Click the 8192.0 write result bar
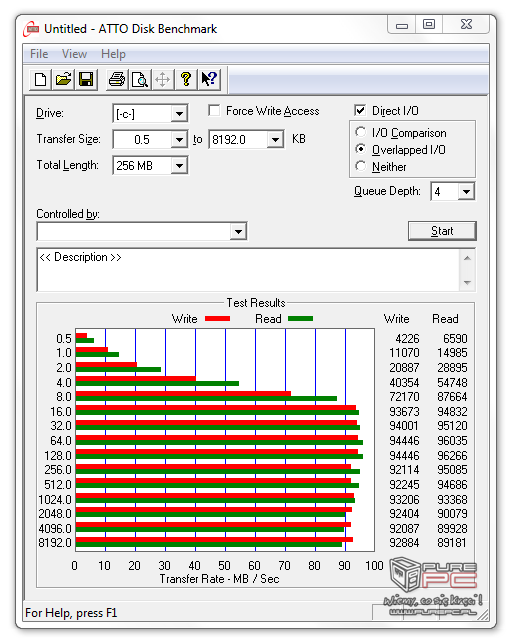The height and width of the screenshot is (643, 512). 214,540
